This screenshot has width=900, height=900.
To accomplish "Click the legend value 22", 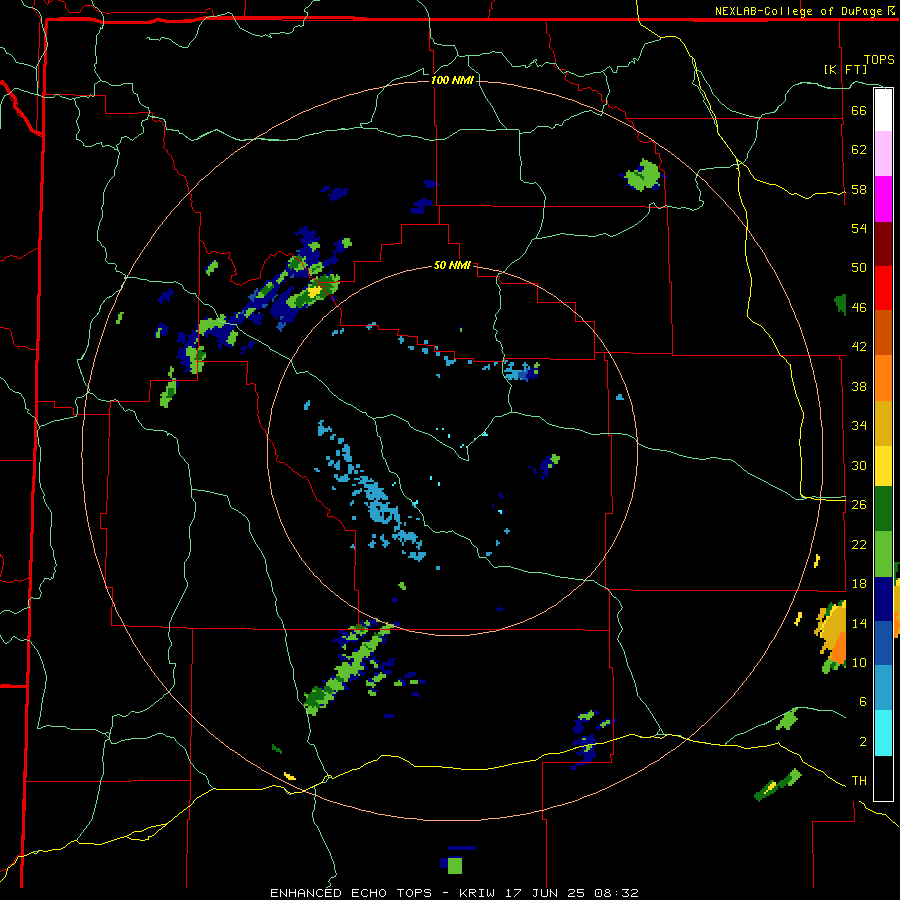I will point(859,544).
